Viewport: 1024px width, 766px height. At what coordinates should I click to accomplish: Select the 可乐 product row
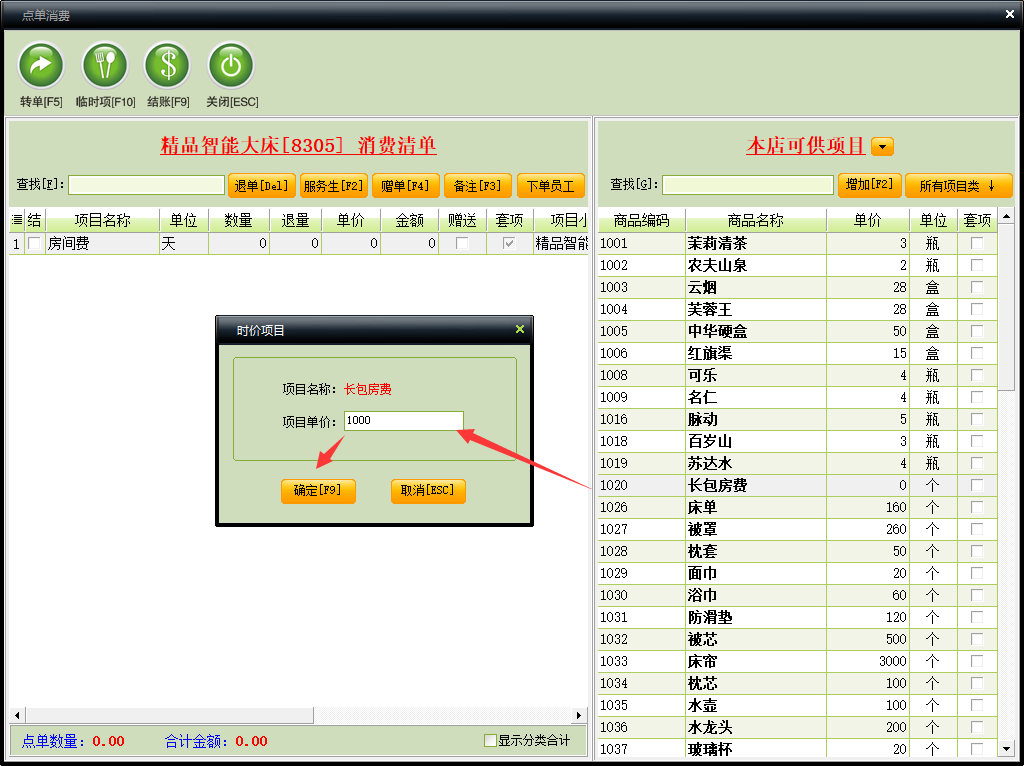(797, 375)
